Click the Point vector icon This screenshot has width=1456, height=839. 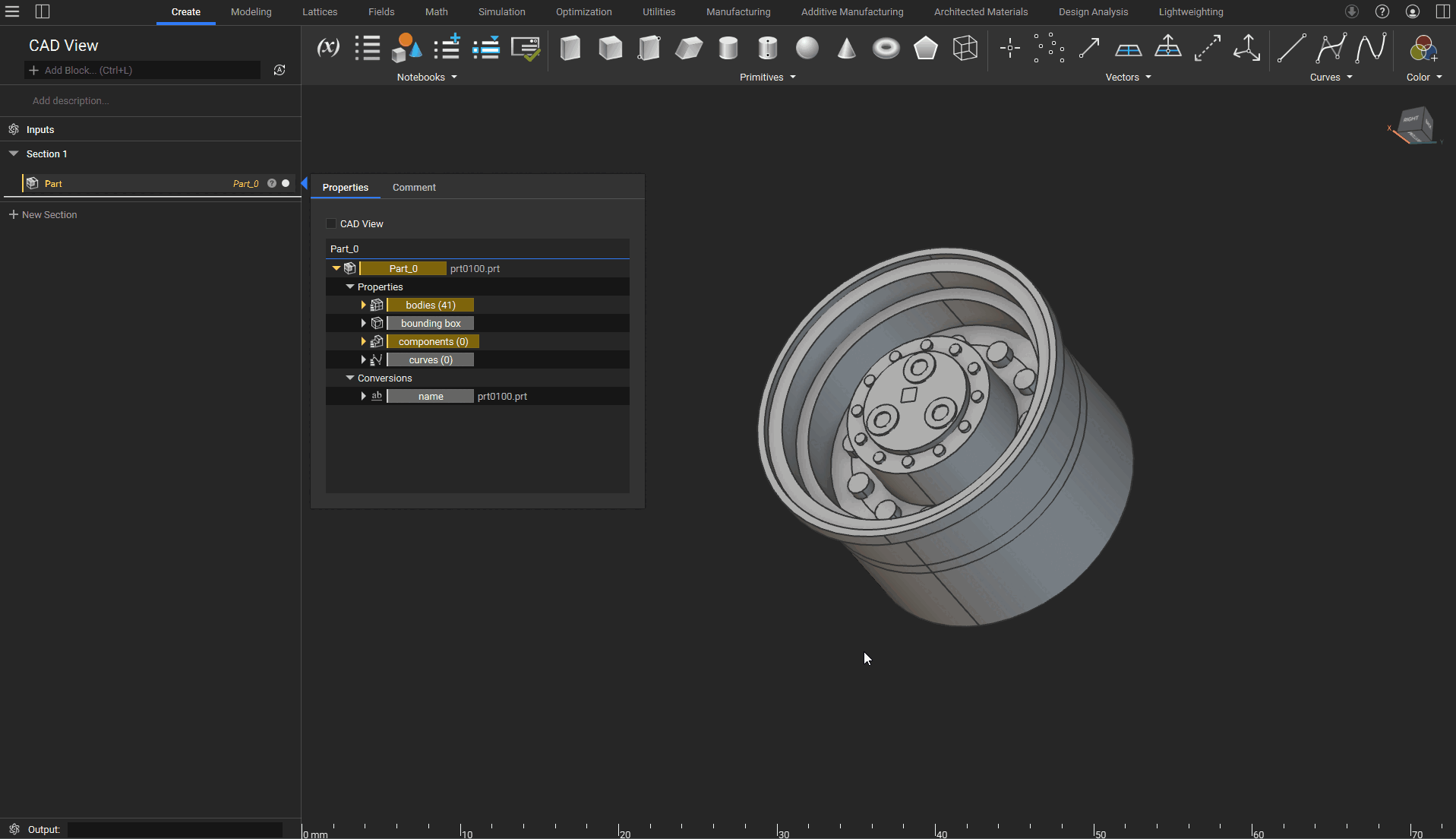(1009, 49)
